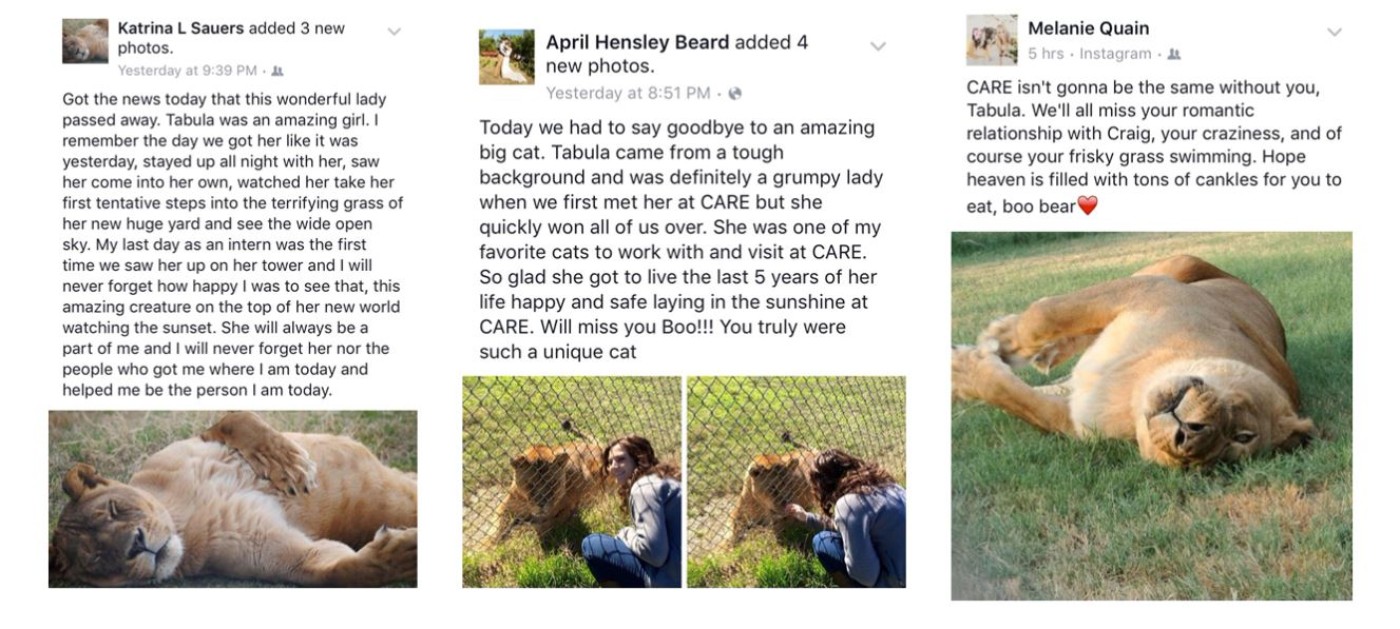Screen dimensions: 1400x629
Task: Click public globe icon on April's post
Action: coord(735,94)
